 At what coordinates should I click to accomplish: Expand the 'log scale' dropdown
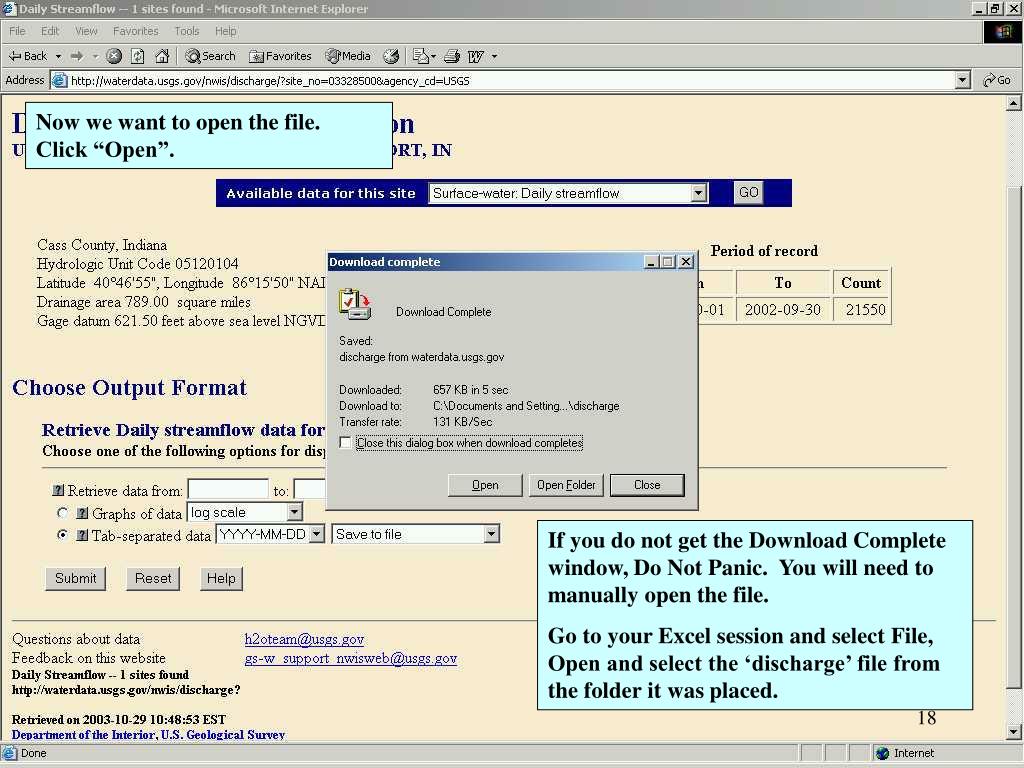tap(295, 512)
